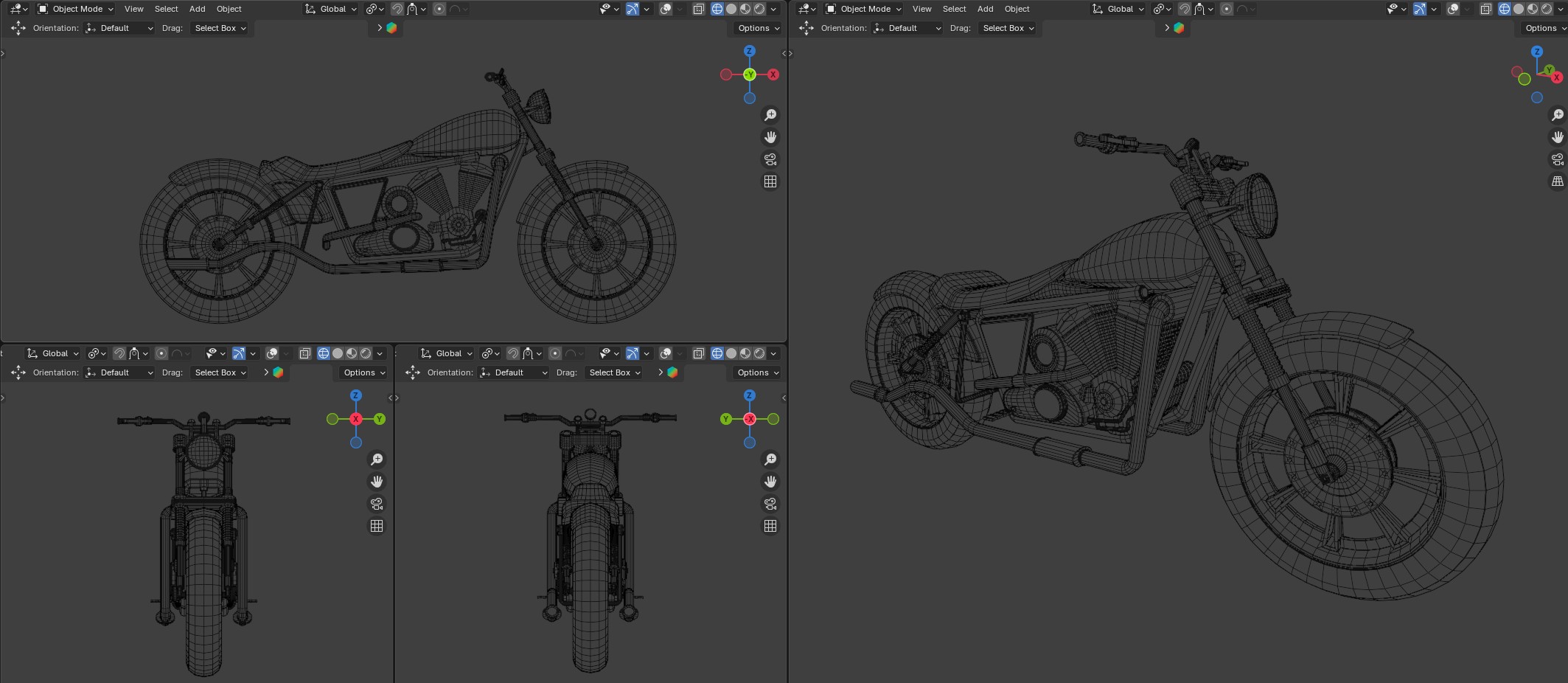Toggle snapping magnet in top-left viewport header
This screenshot has width=1568, height=683.
[397, 9]
